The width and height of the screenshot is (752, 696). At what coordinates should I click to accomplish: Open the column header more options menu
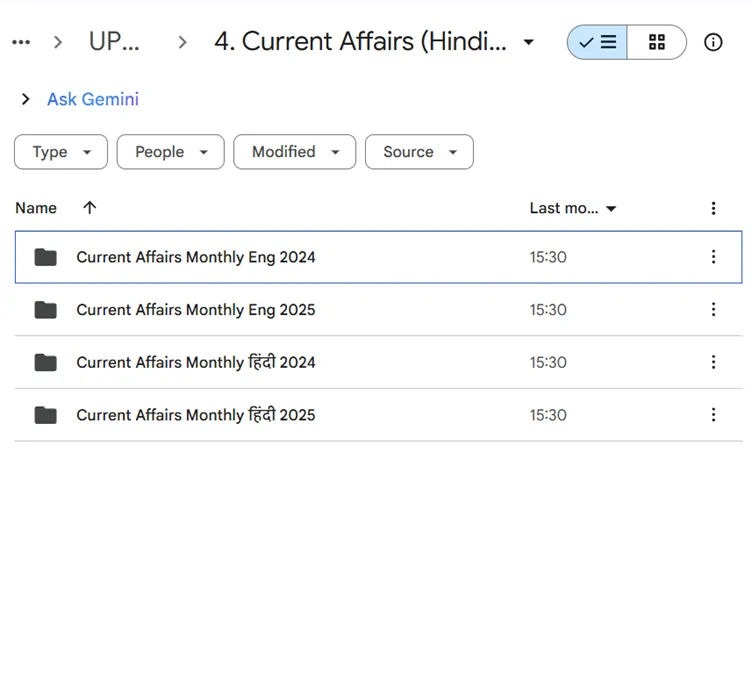click(x=713, y=208)
